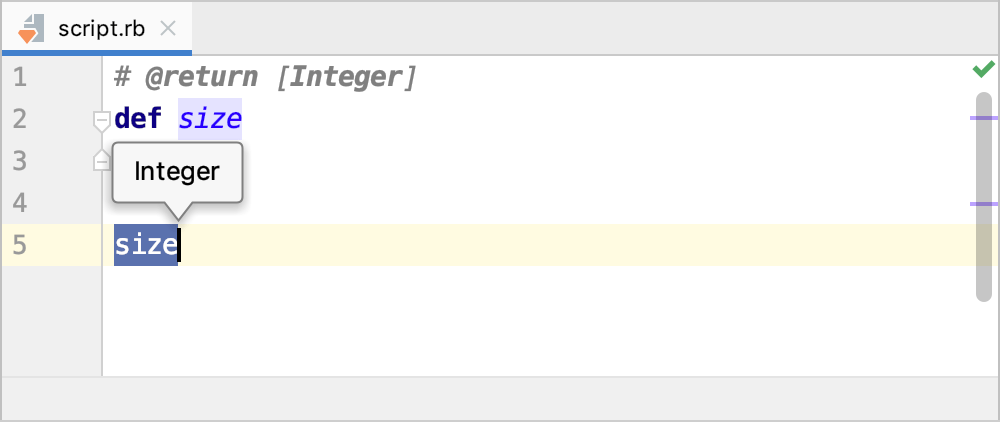Select the script.rb tab label

pyautogui.click(x=102, y=28)
